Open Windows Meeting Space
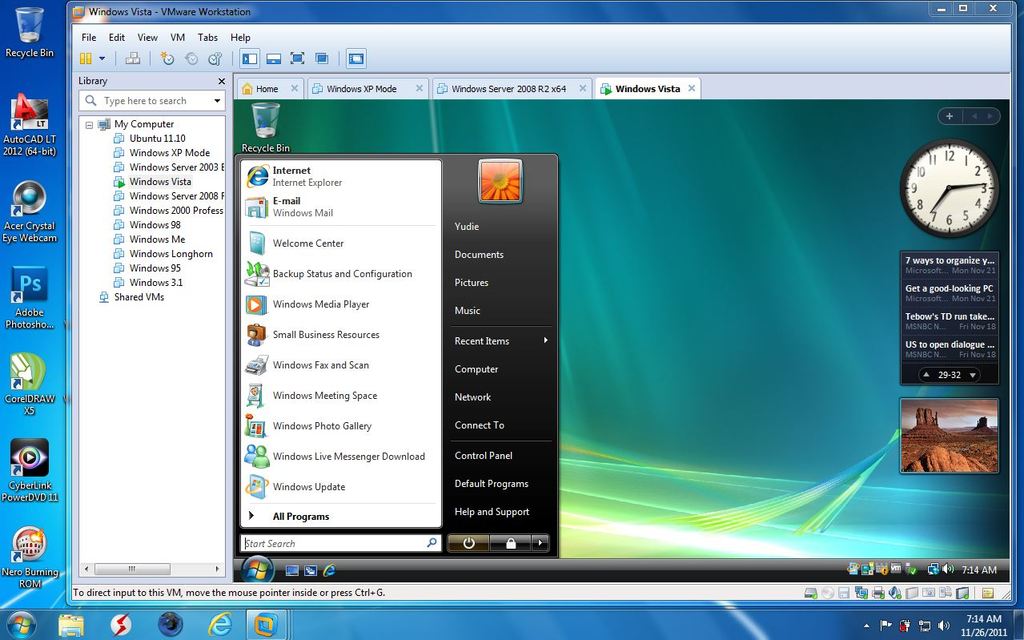The width and height of the screenshot is (1024, 640). [x=341, y=396]
